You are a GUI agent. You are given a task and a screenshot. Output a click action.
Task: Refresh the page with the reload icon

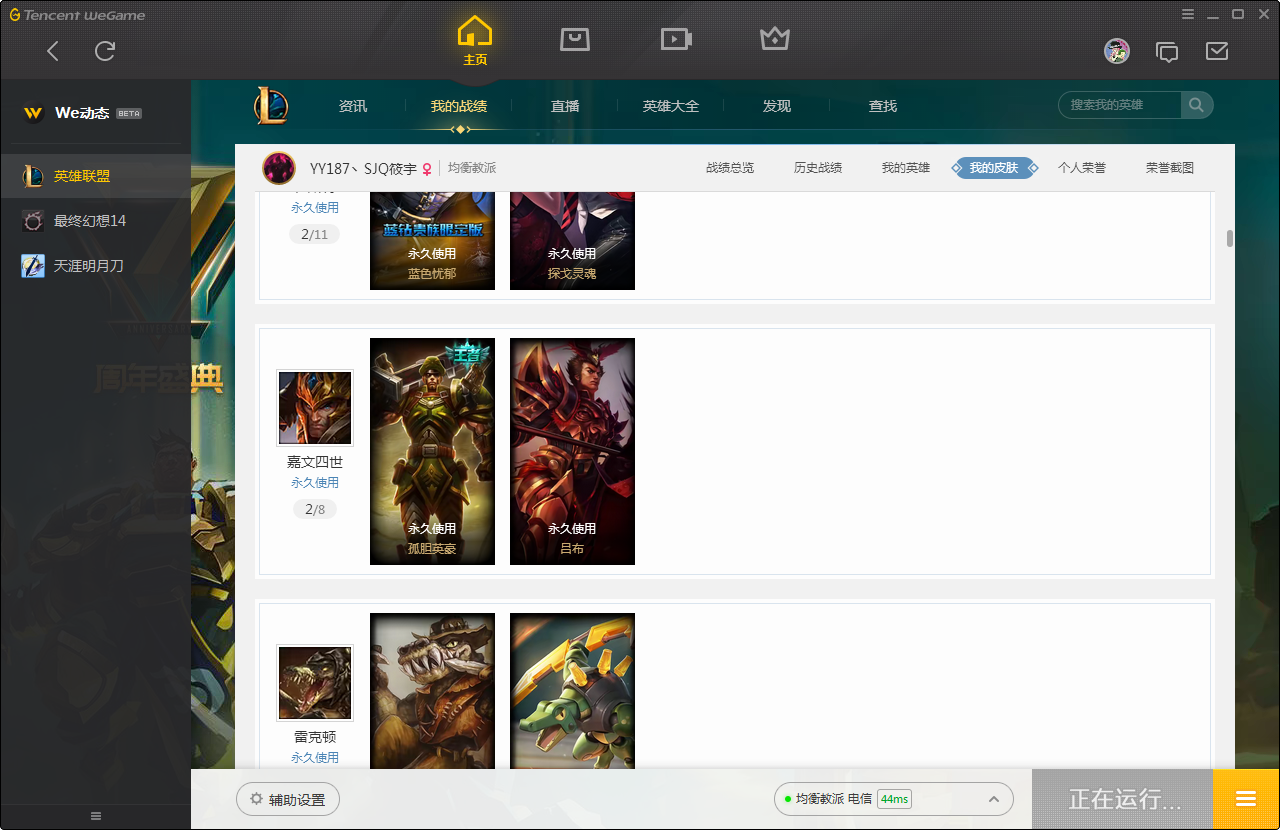(x=105, y=51)
